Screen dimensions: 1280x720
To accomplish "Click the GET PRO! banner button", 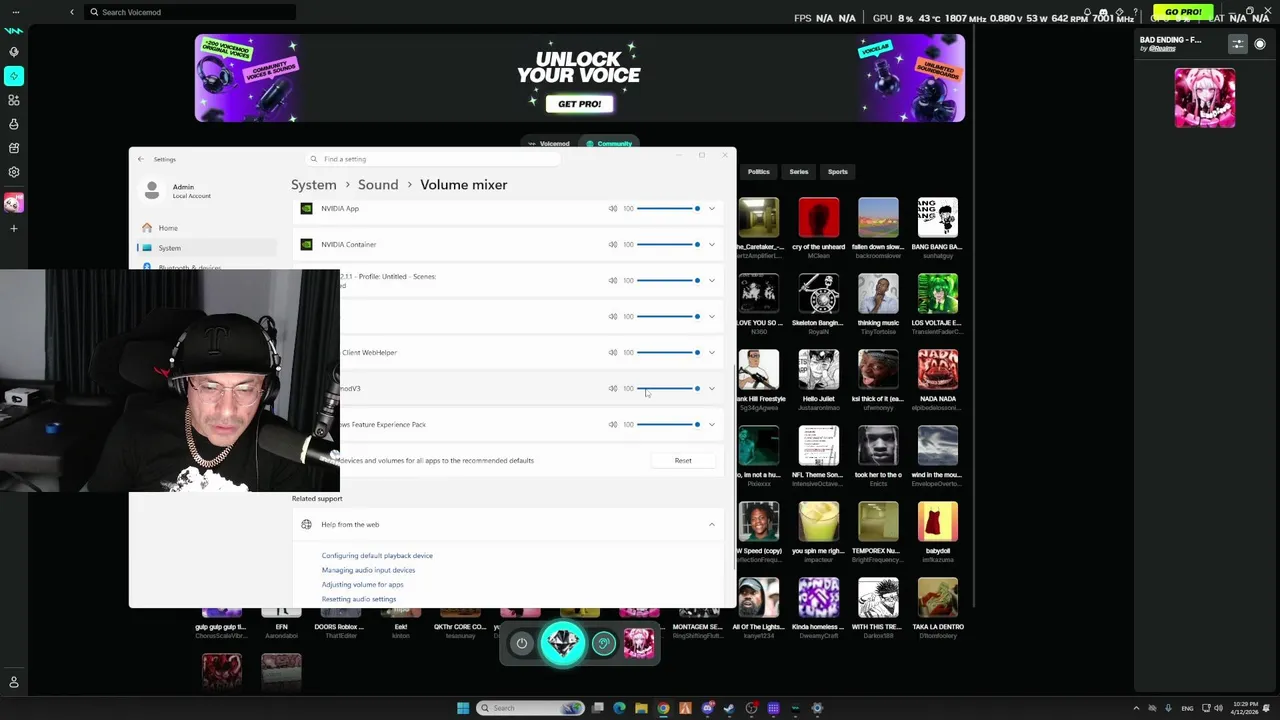I will click(x=580, y=104).
